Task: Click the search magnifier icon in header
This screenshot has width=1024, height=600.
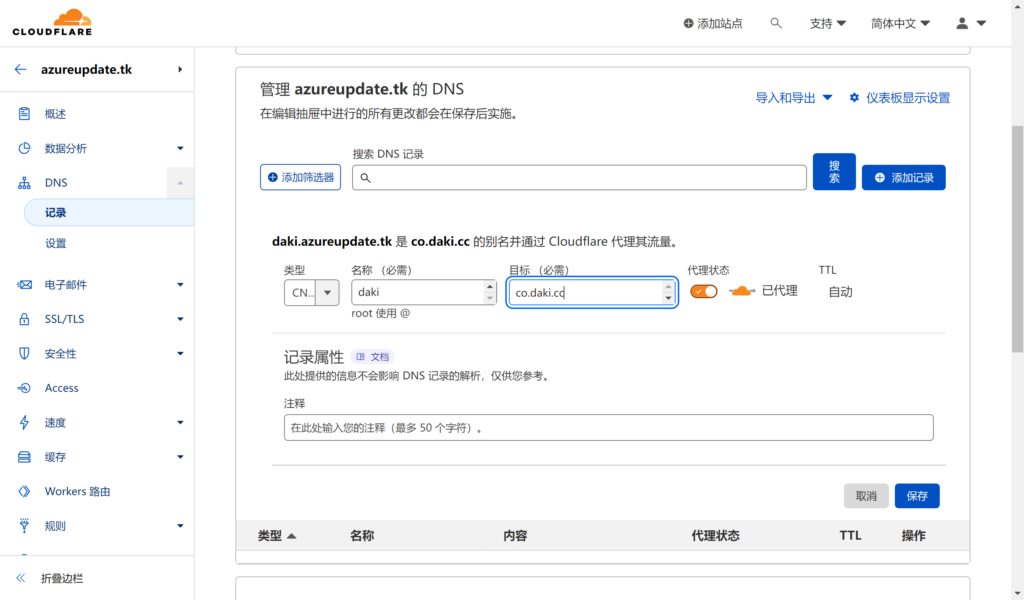Action: click(776, 23)
